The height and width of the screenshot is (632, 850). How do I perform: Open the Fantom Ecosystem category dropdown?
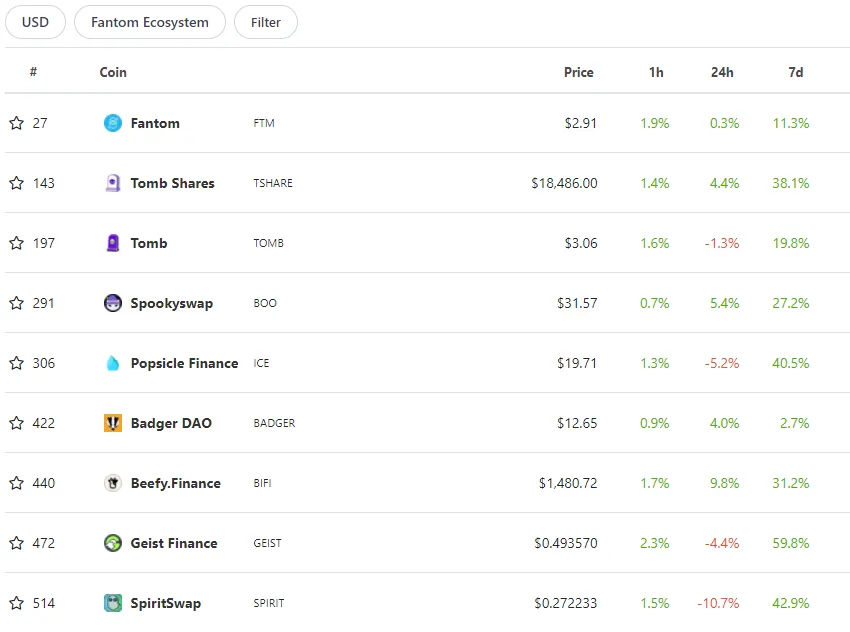(x=150, y=22)
